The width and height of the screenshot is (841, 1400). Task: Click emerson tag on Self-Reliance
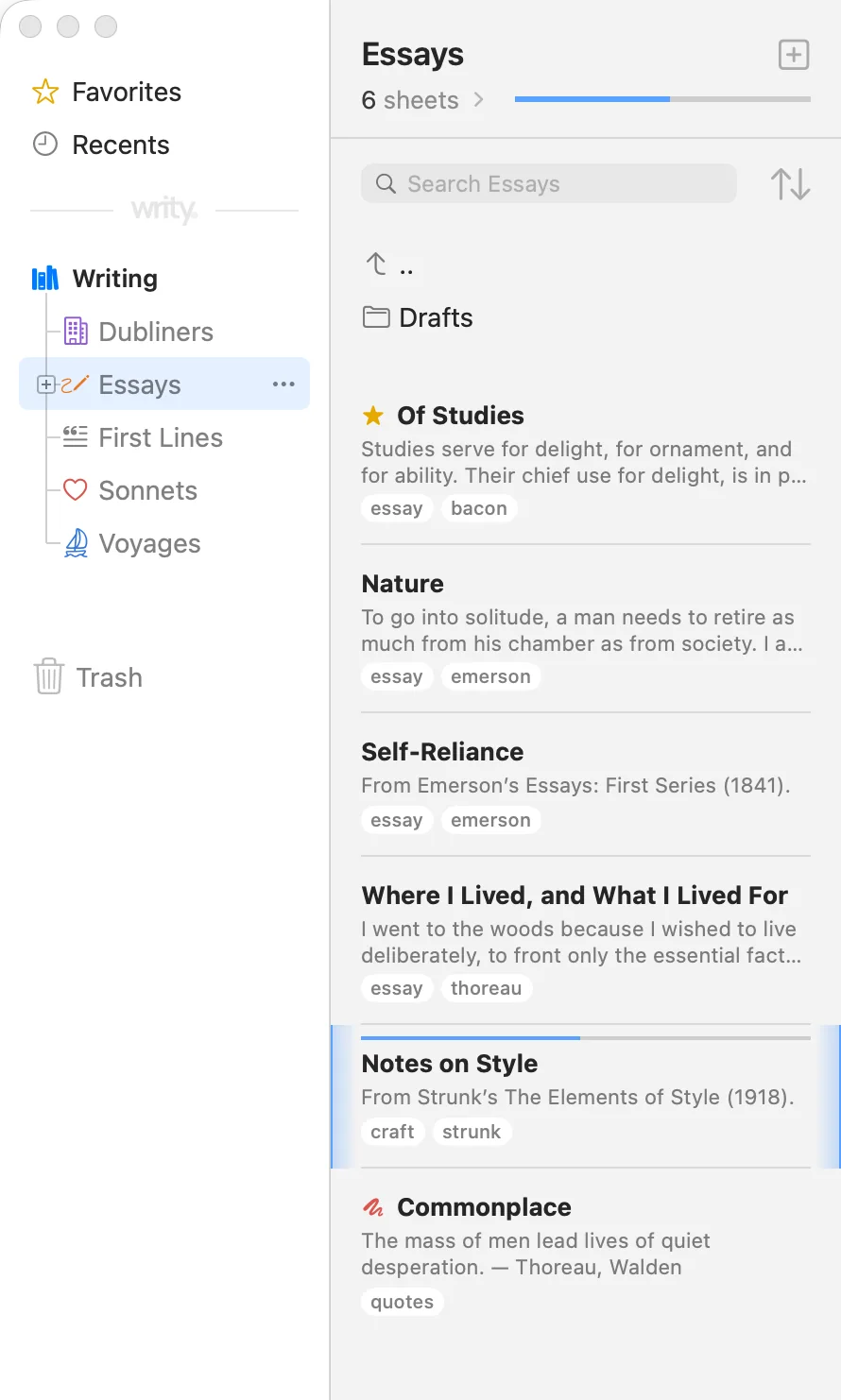490,820
